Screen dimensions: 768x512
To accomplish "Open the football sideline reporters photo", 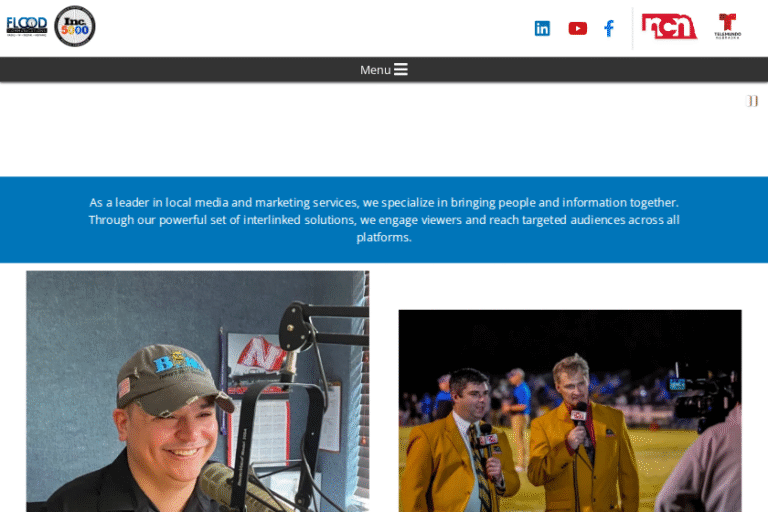I will pyautogui.click(x=570, y=411).
